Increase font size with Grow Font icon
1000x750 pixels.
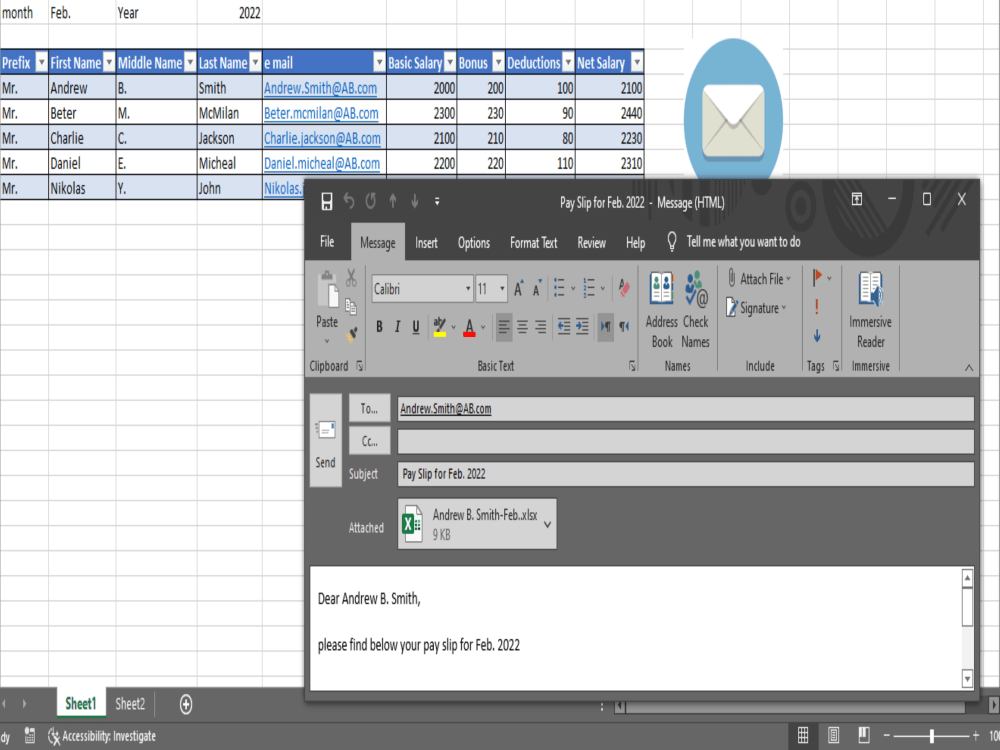tap(519, 289)
